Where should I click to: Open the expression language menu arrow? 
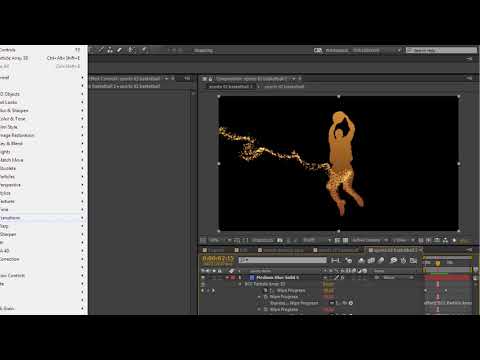(351, 303)
